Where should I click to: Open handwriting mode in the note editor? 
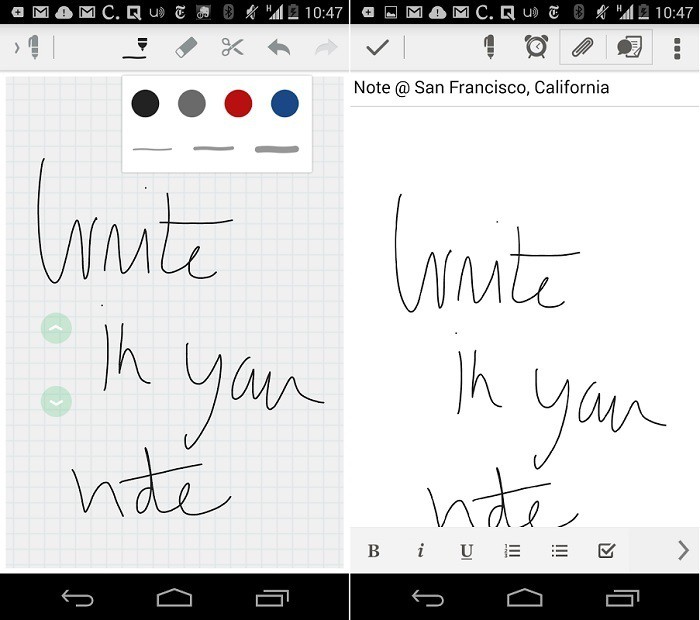(x=490, y=47)
